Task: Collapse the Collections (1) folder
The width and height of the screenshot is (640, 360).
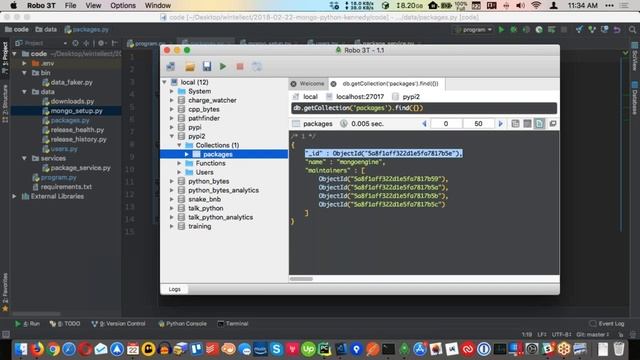Action: (x=179, y=145)
